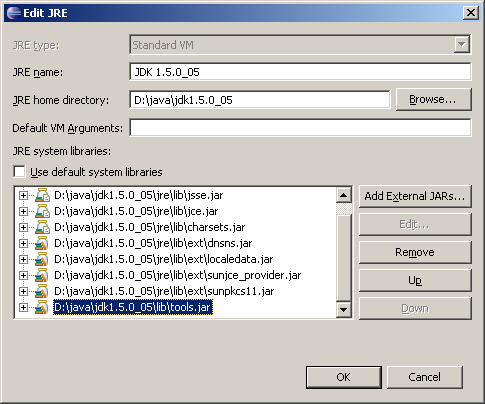This screenshot has height=404, width=485.
Task: Click the jar icon beside sunpkcs11.jar
Action: pyautogui.click(x=42, y=291)
